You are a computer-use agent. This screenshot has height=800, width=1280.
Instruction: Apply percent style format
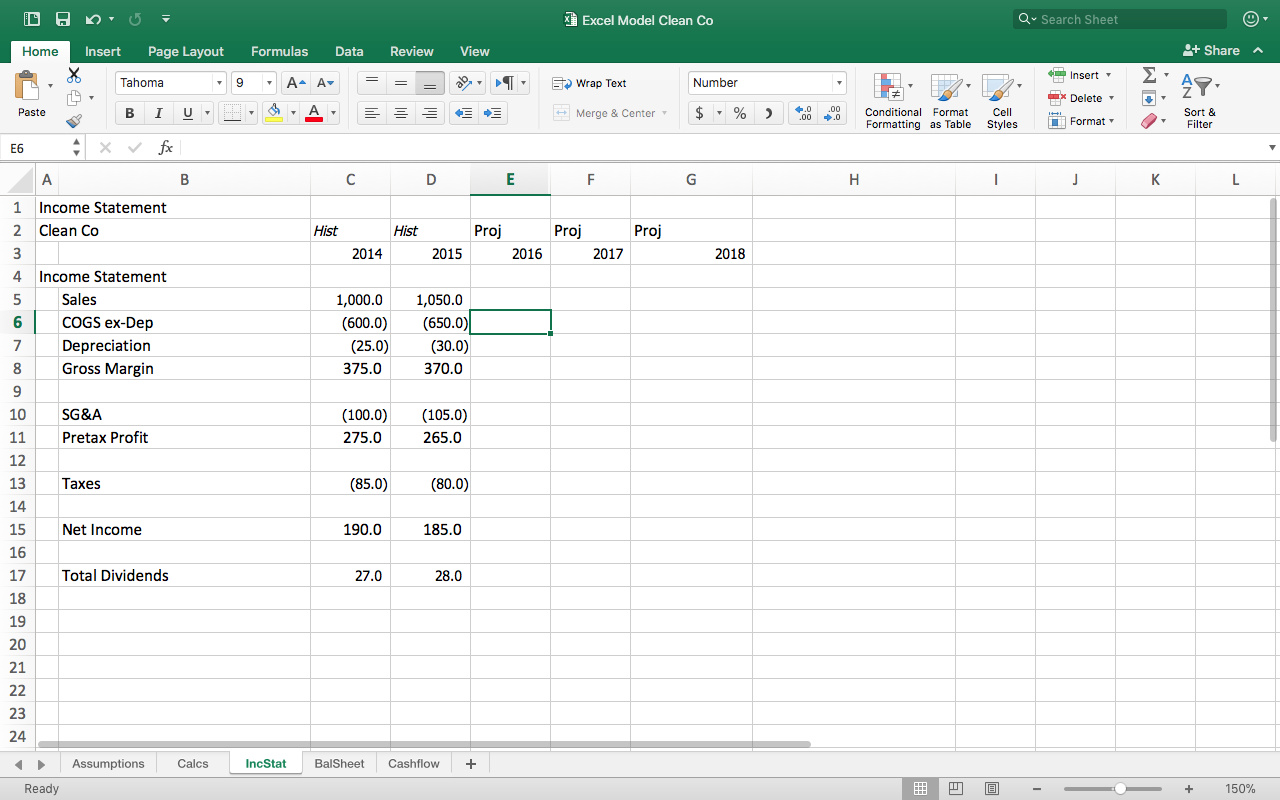point(740,113)
